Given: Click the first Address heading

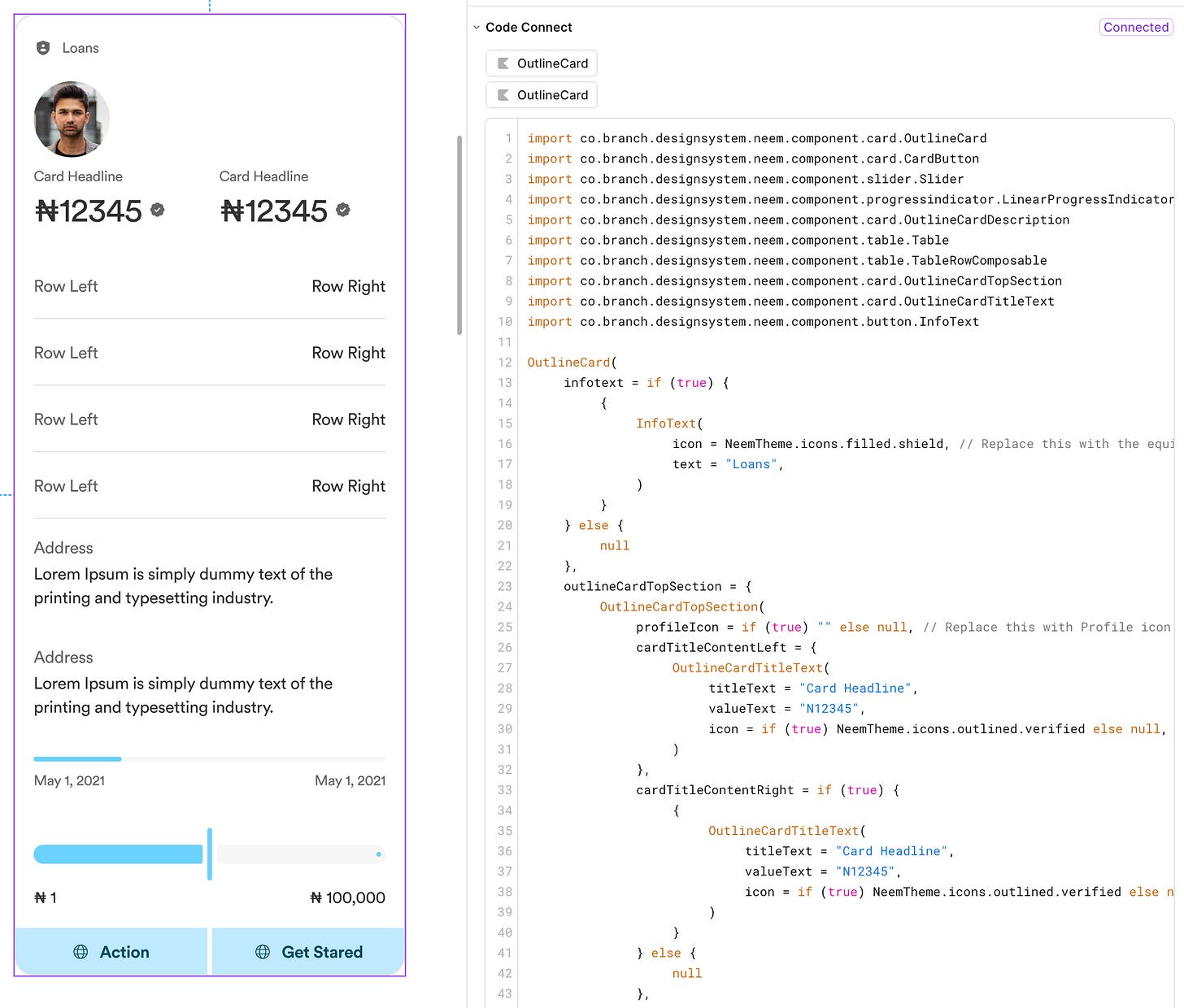Looking at the screenshot, I should pos(63,548).
